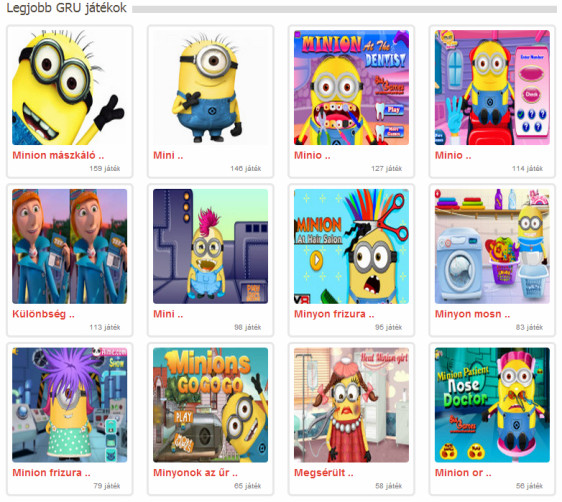Open the Hurt Minion girl thumbnail
Screen dimensions: 562x502
pyautogui.click(x=351, y=405)
